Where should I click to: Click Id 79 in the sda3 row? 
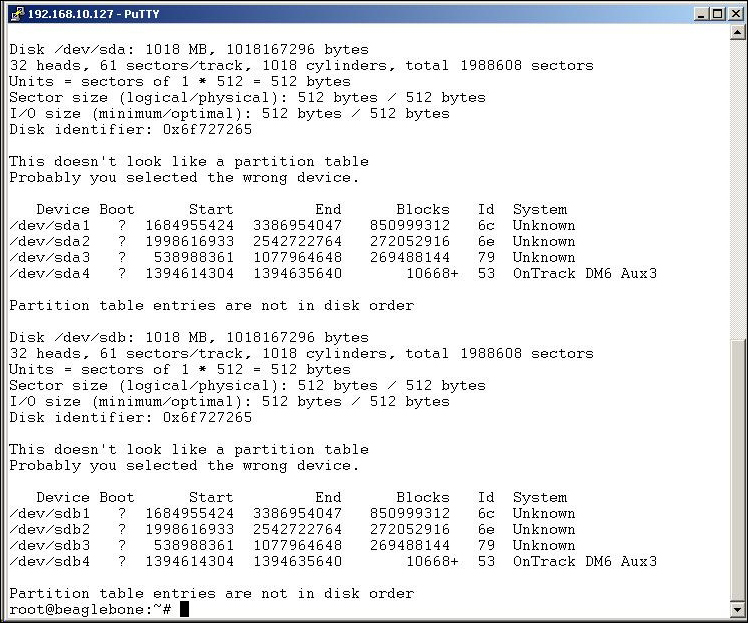point(486,258)
